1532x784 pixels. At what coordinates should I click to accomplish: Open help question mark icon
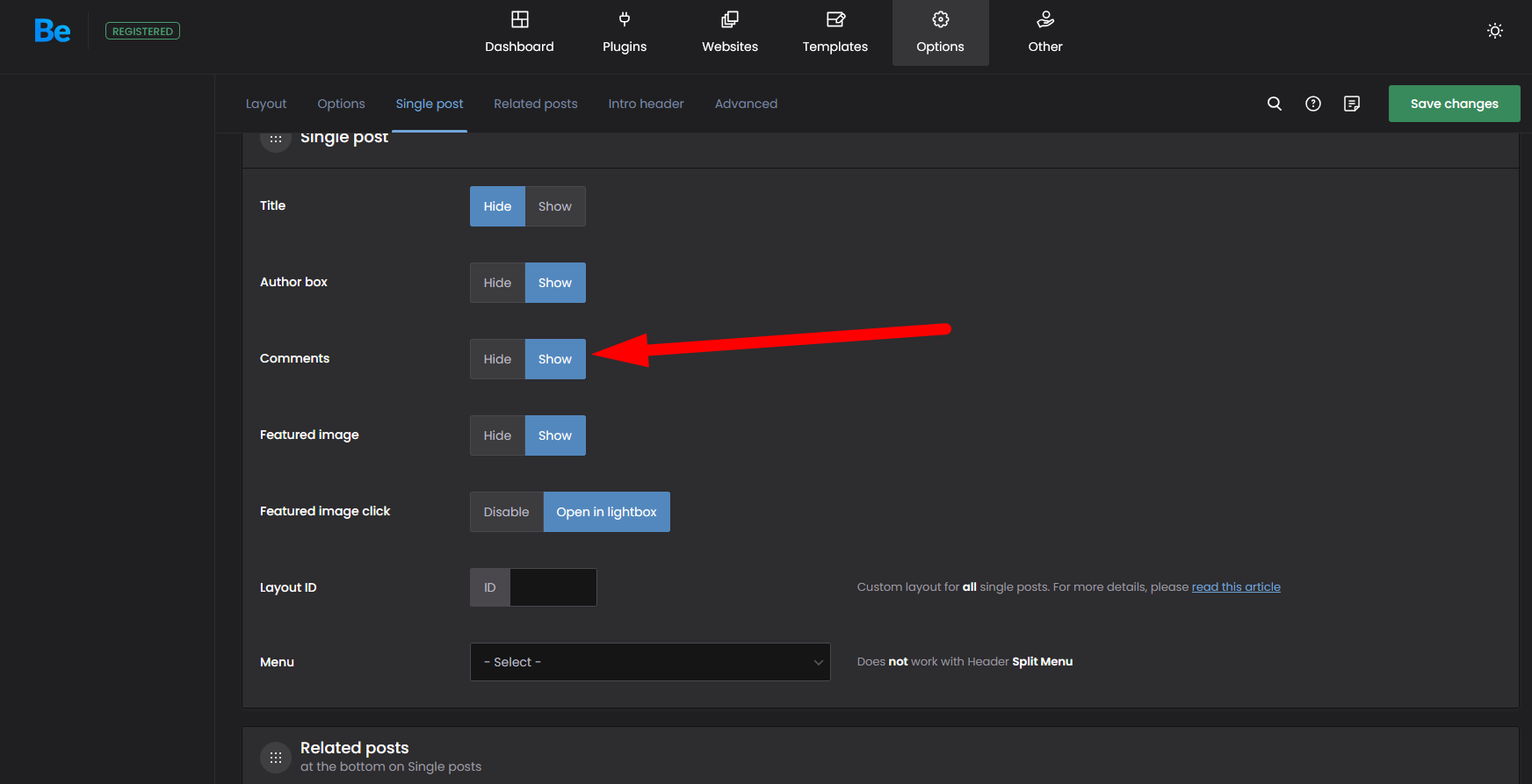click(1312, 104)
